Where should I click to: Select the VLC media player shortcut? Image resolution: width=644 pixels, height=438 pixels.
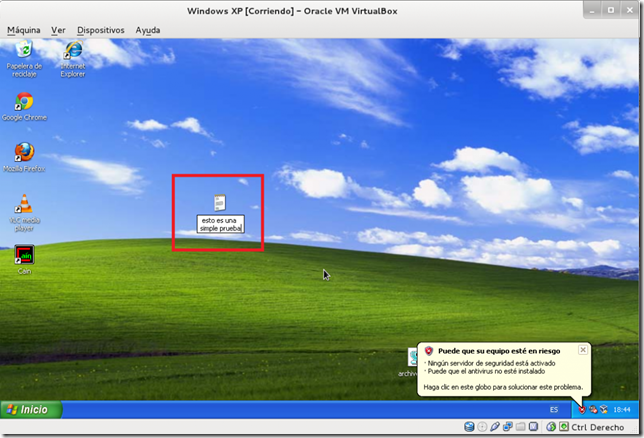[24, 212]
